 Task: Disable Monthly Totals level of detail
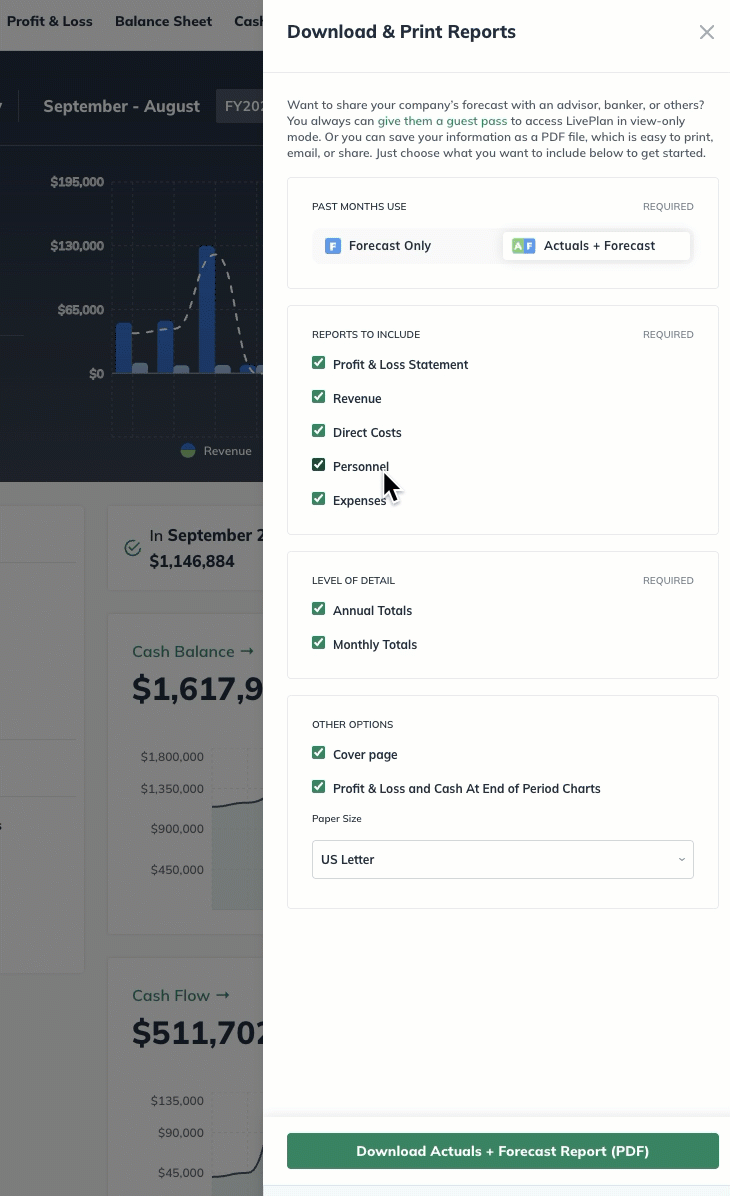pyautogui.click(x=319, y=644)
